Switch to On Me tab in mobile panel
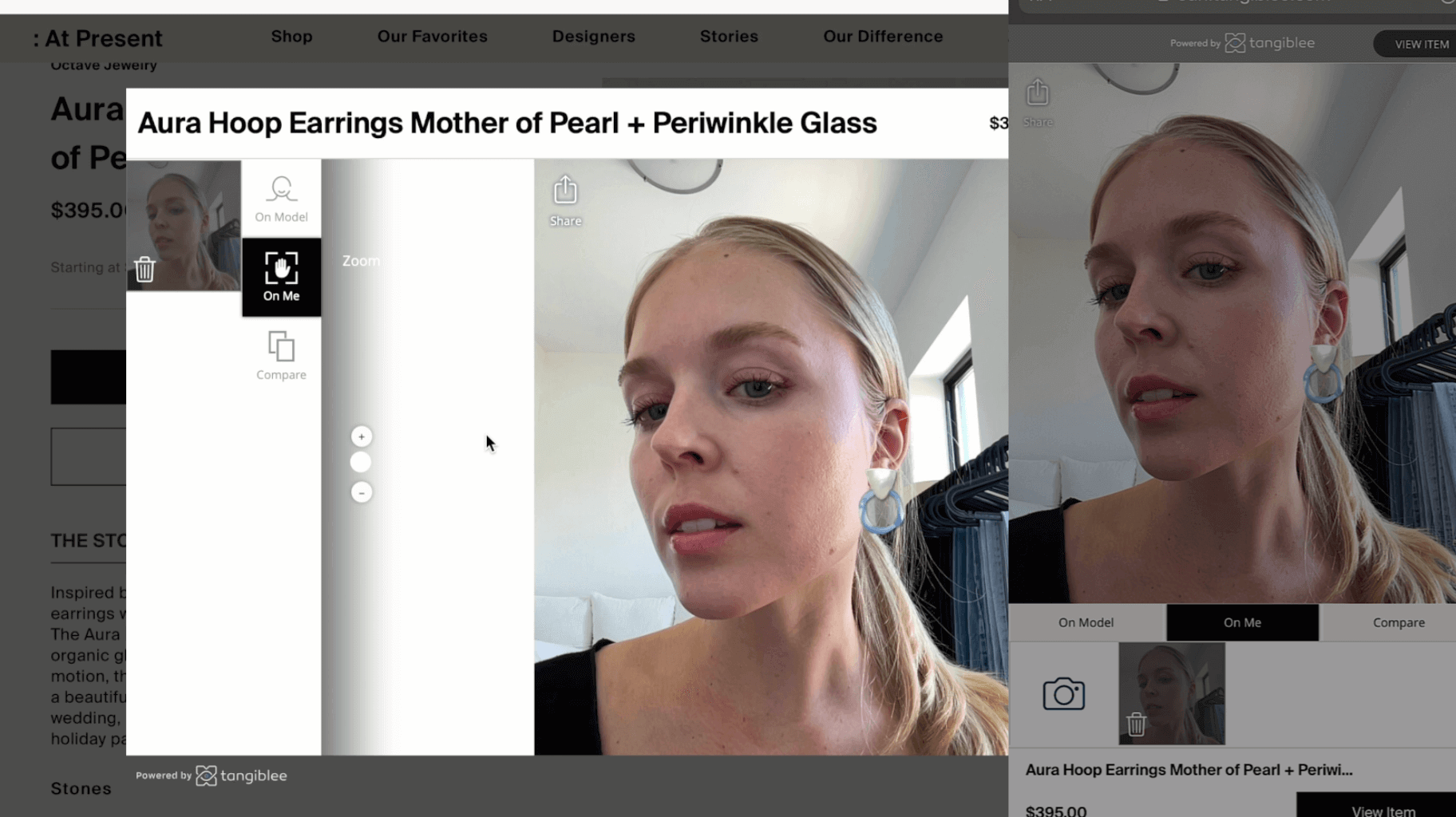1456x817 pixels. 1242,622
